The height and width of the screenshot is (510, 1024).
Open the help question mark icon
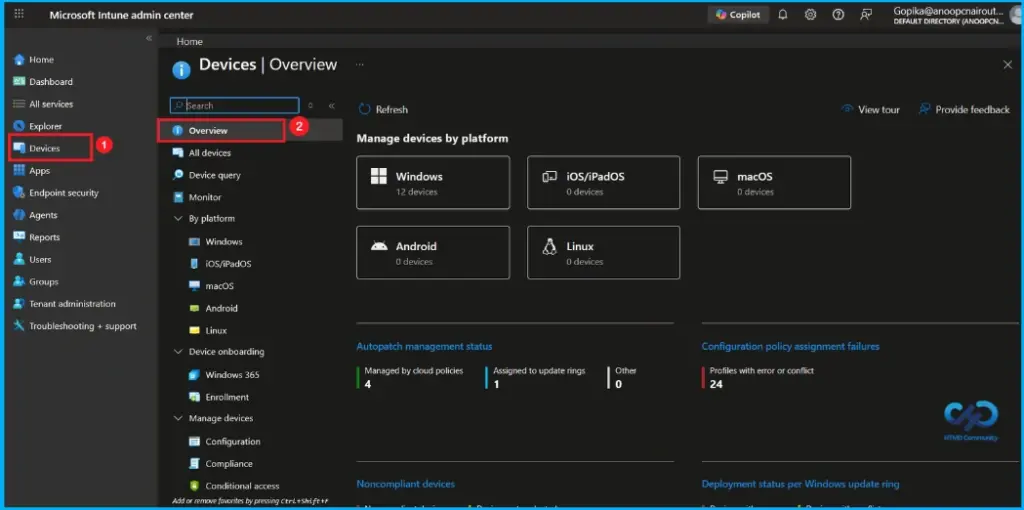pos(838,14)
